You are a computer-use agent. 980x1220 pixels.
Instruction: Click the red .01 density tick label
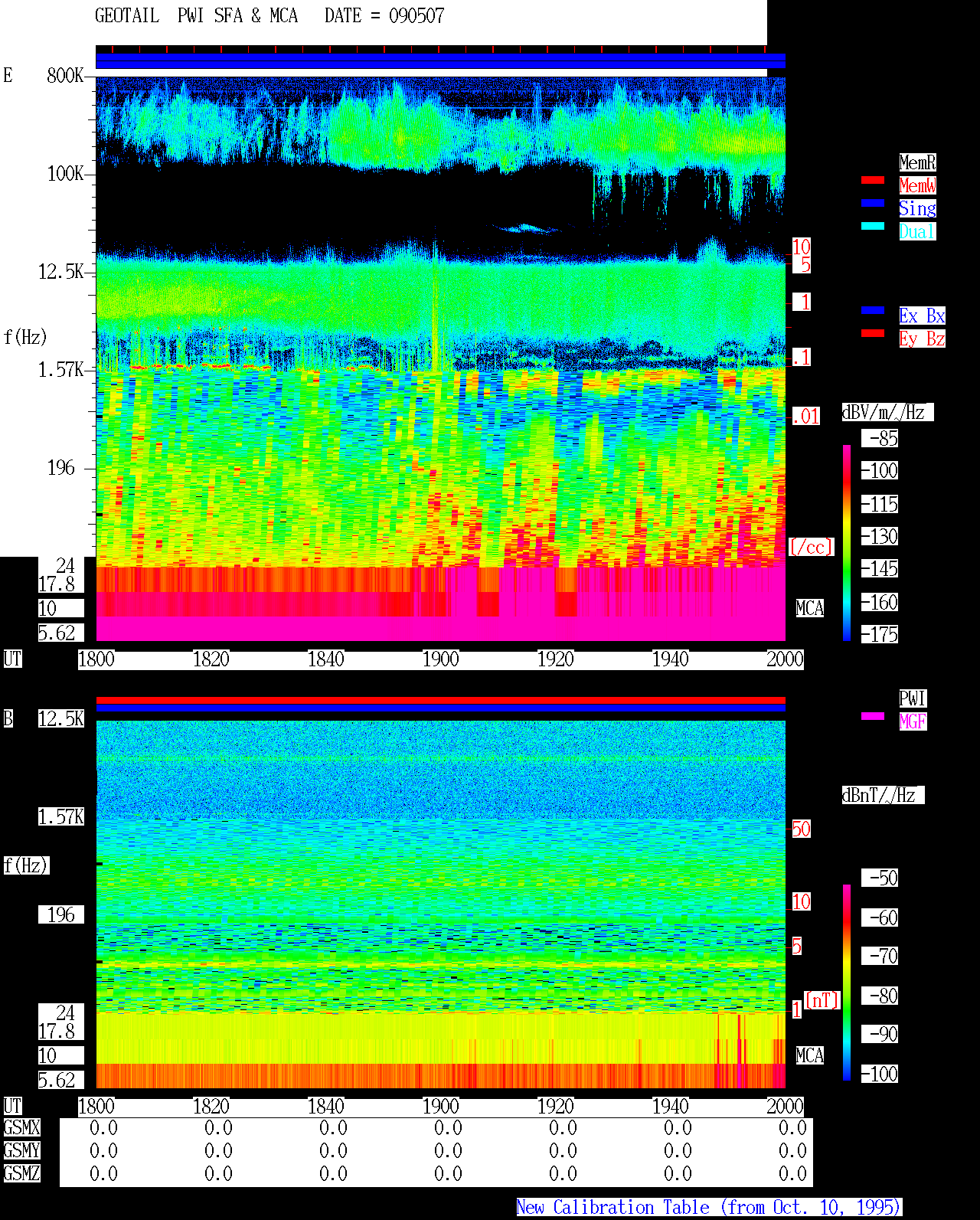(805, 416)
